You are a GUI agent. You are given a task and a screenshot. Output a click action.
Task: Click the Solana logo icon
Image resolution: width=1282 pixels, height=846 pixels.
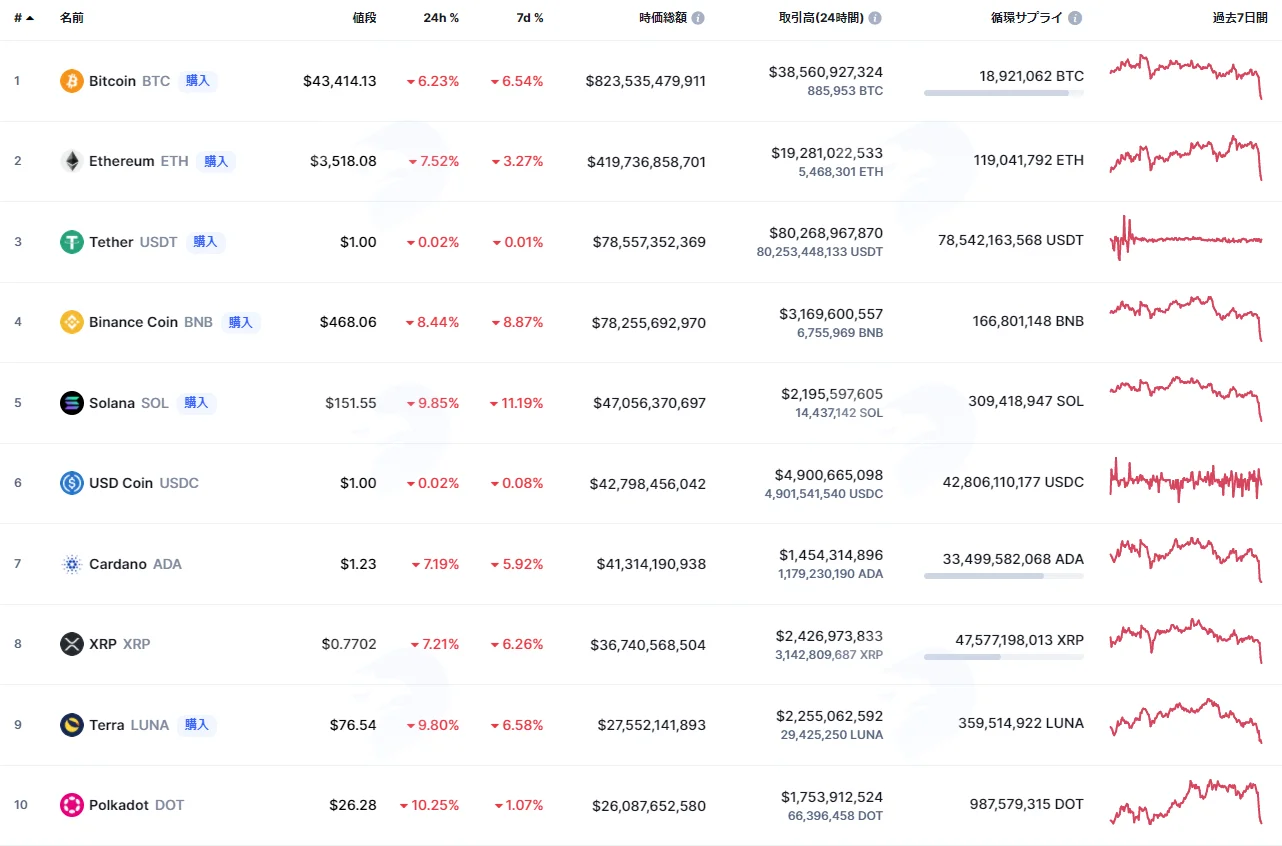click(72, 403)
